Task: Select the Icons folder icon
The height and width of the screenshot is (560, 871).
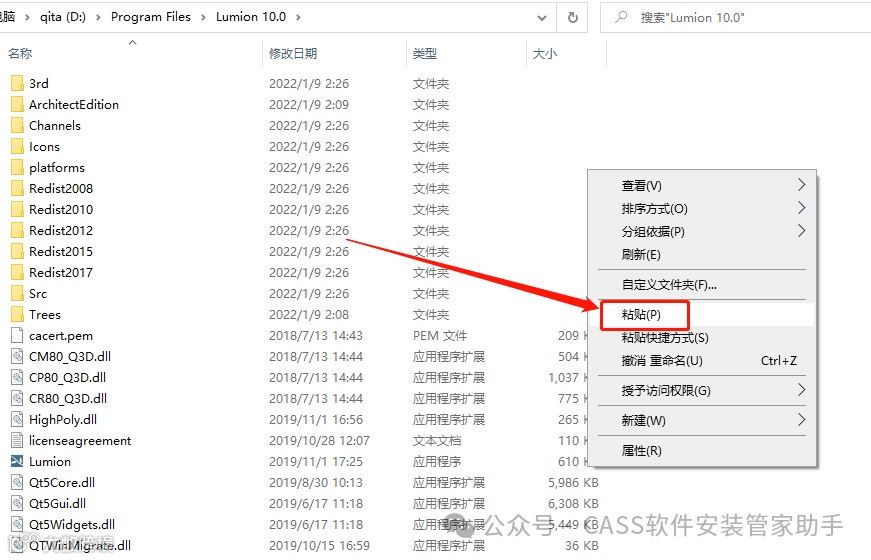Action: point(17,147)
